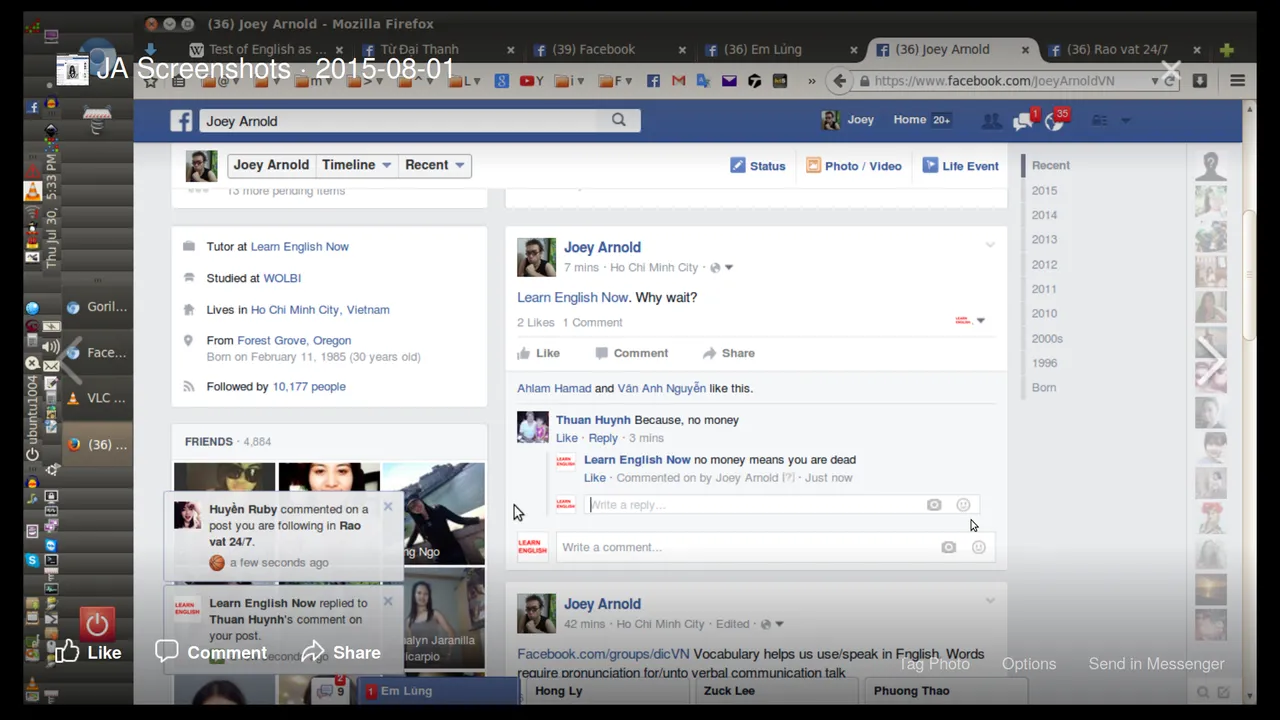Open the Firefox downloads icon
Viewport: 1280px width, 720px height.
(x=1200, y=81)
